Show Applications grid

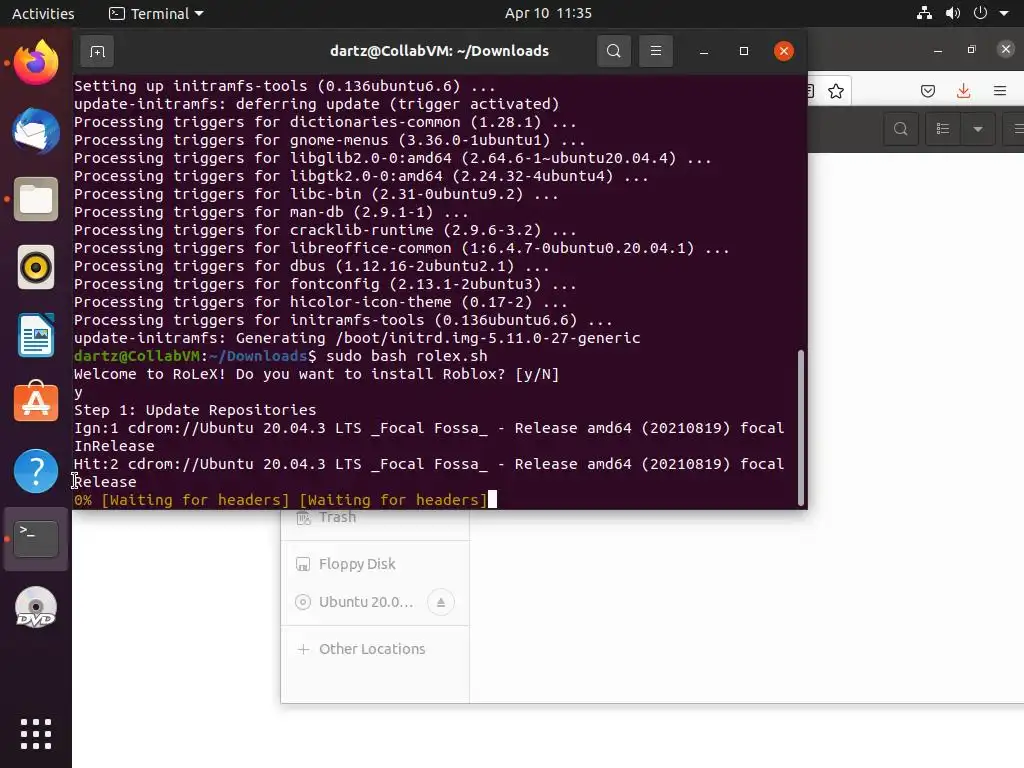36,734
